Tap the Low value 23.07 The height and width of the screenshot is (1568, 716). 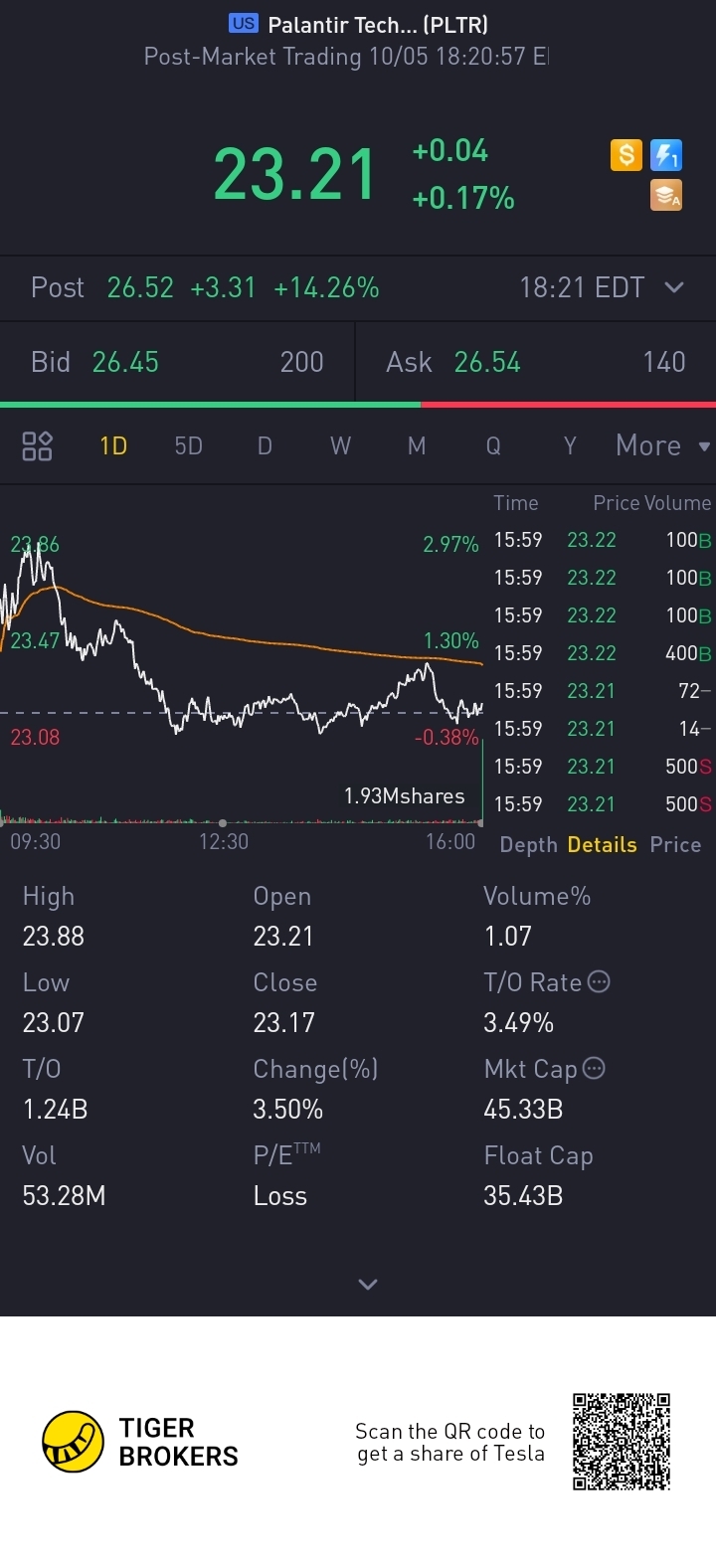click(x=54, y=1023)
